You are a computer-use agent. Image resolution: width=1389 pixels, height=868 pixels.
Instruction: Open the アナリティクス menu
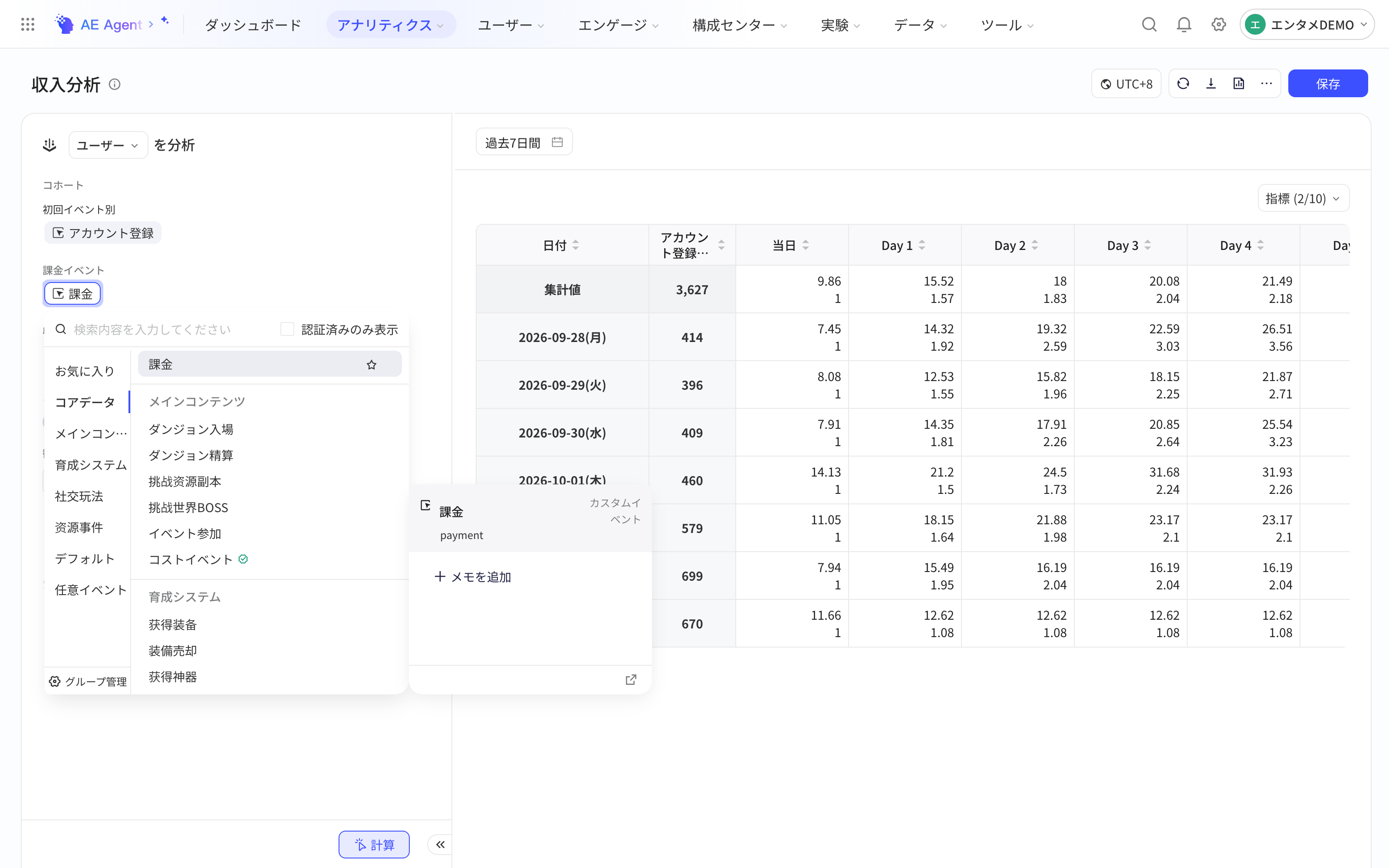(x=391, y=25)
